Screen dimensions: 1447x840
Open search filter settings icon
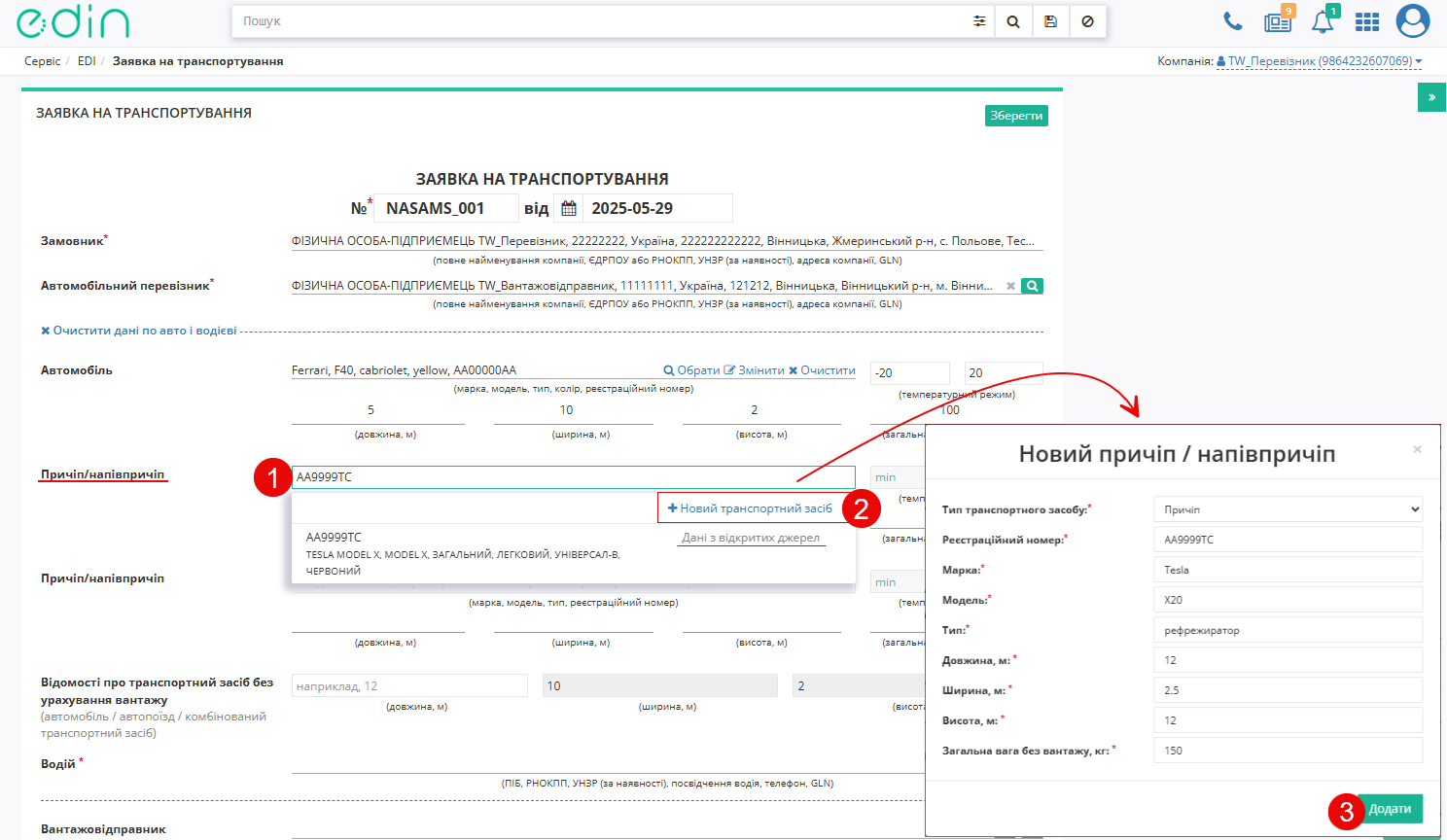tap(979, 21)
